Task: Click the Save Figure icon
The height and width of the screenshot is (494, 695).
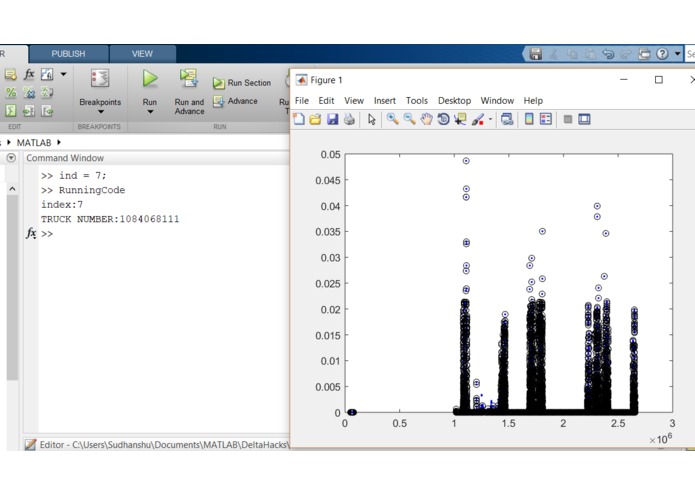Action: click(x=332, y=119)
